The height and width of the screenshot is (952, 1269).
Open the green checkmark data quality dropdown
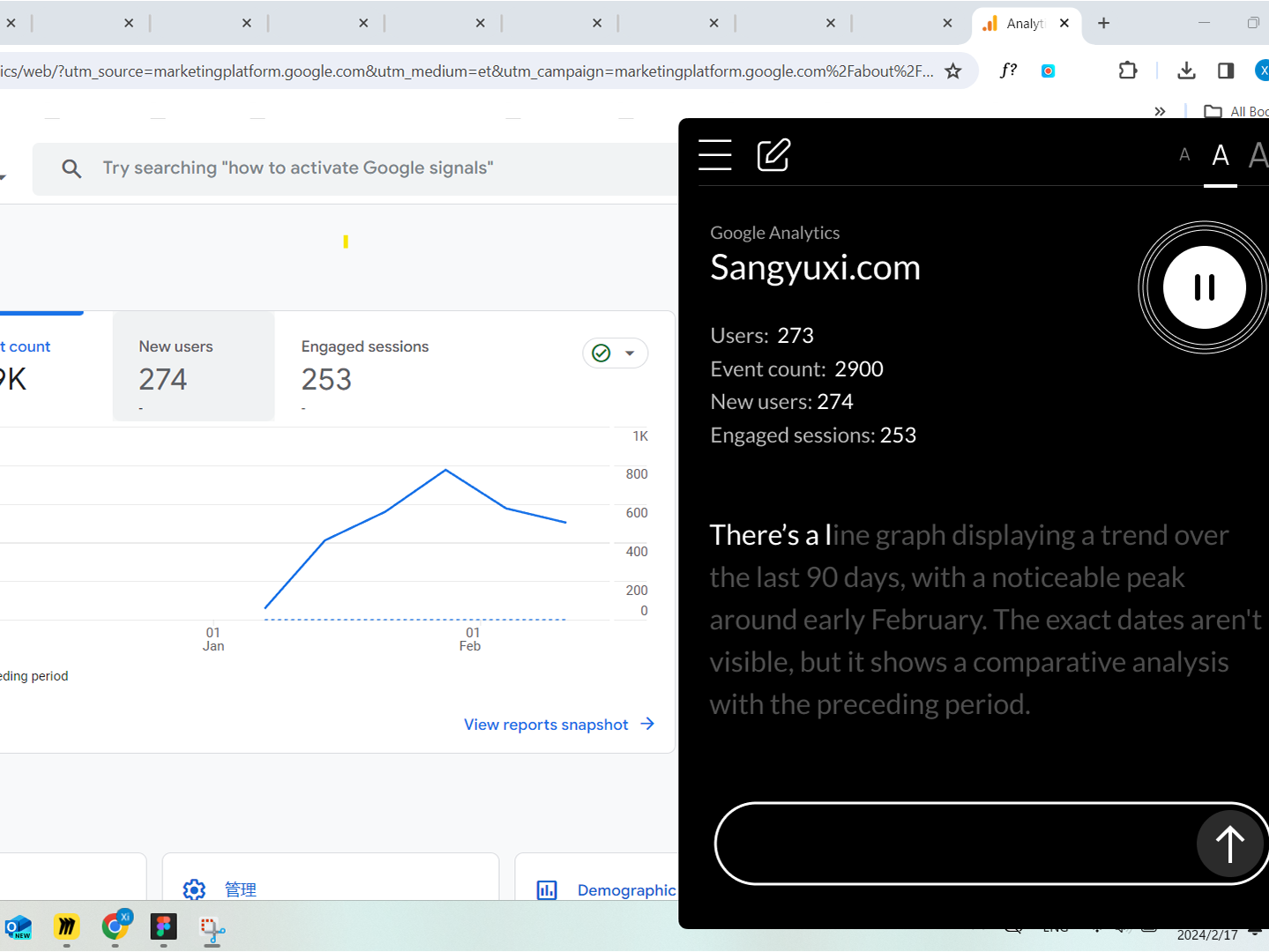(x=615, y=353)
